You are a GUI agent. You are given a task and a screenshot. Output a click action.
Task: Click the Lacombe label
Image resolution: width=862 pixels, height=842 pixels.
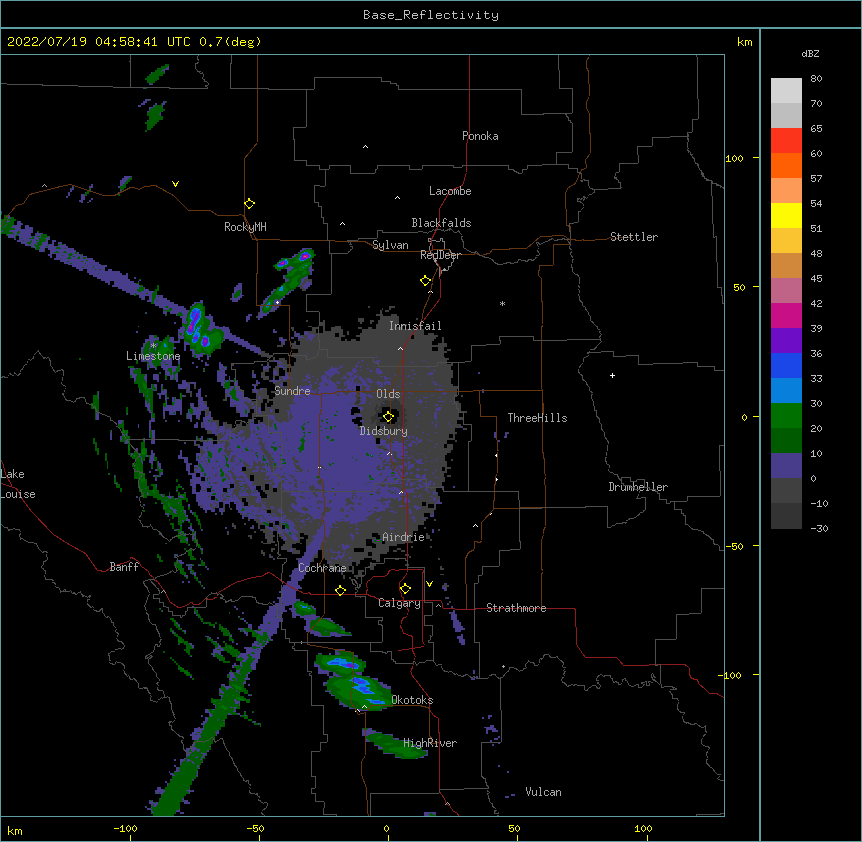tap(450, 191)
